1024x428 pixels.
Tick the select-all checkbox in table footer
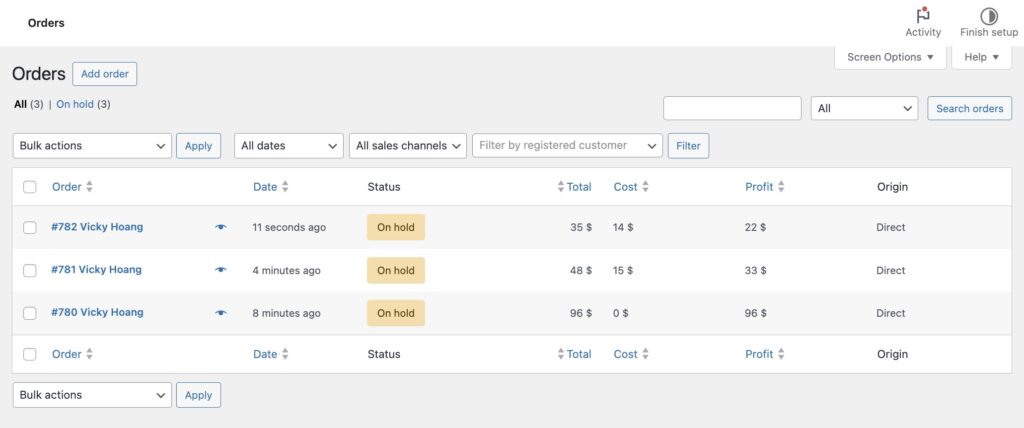click(30, 354)
